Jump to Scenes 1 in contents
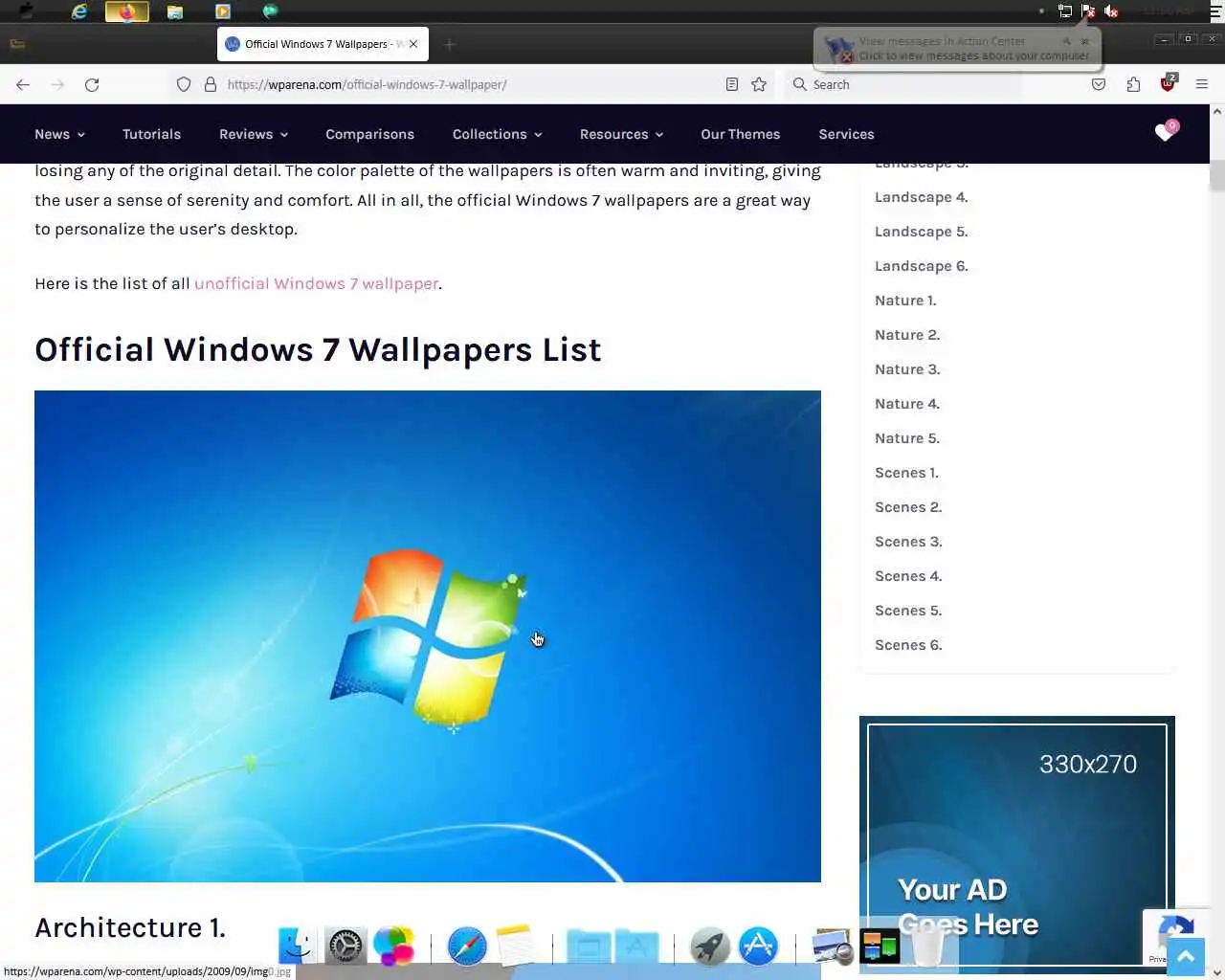1225x980 pixels. point(906,473)
